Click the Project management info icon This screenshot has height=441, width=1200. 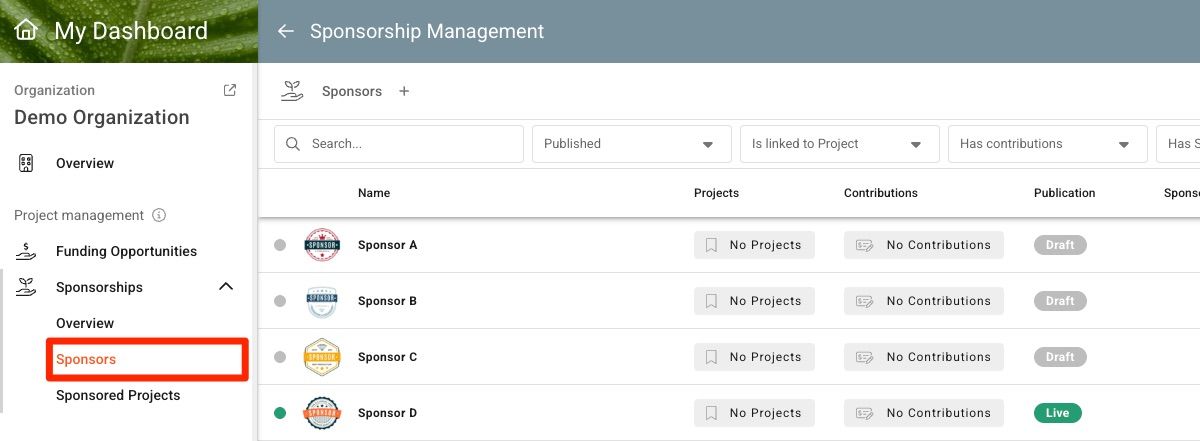coord(159,215)
